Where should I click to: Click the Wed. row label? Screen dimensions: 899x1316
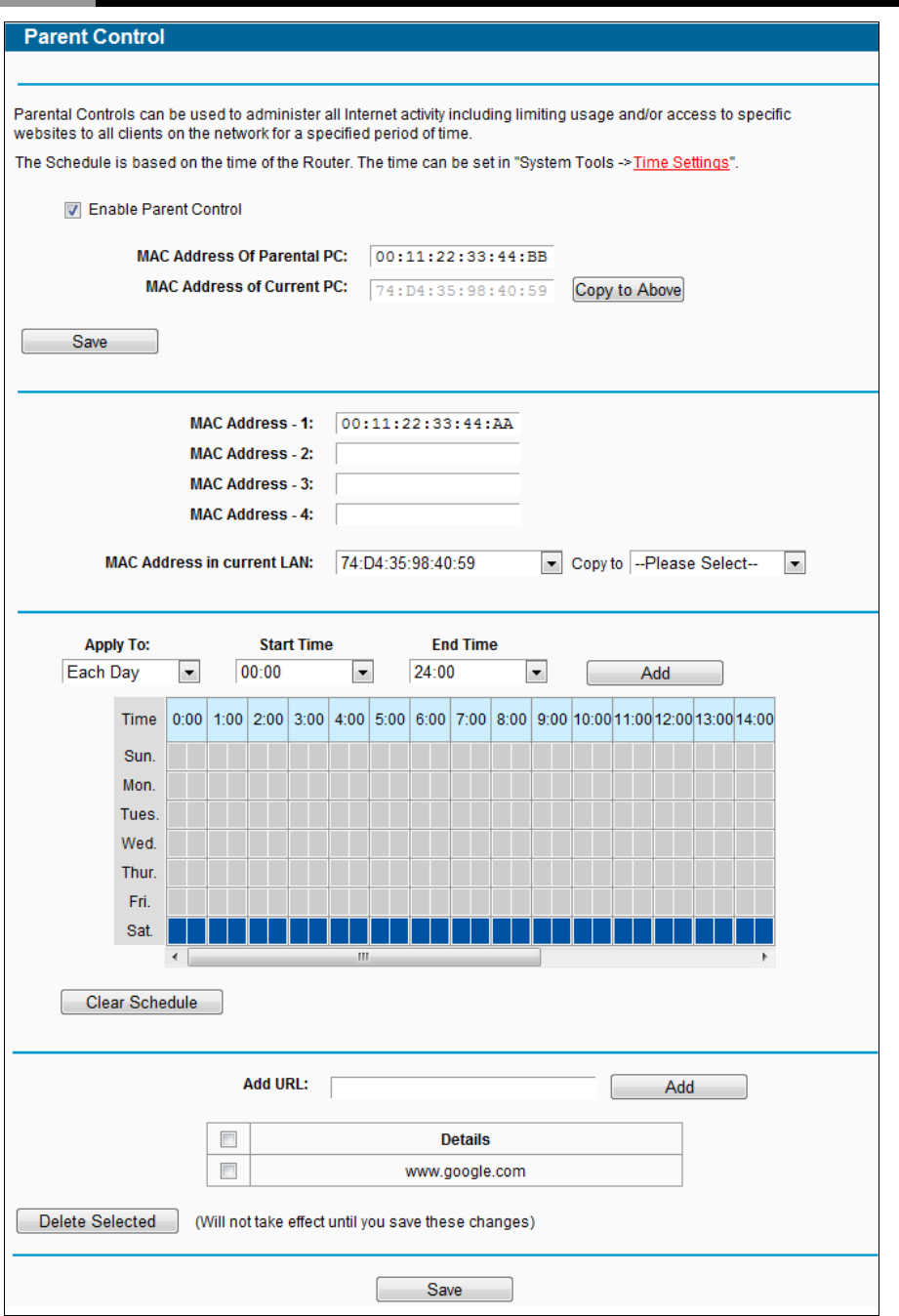[140, 843]
